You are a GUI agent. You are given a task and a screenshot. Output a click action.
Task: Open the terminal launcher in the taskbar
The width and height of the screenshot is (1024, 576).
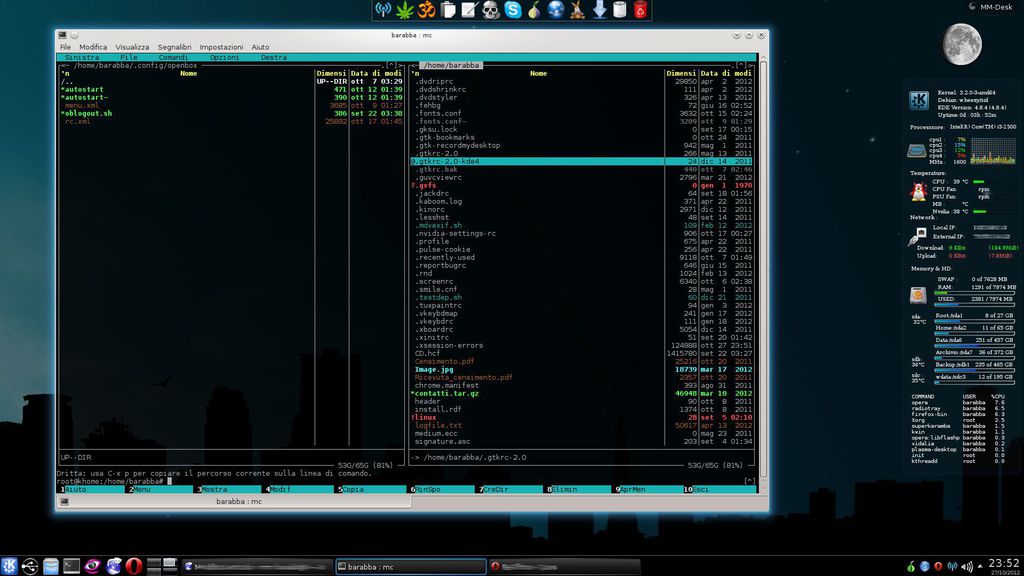tap(72, 566)
